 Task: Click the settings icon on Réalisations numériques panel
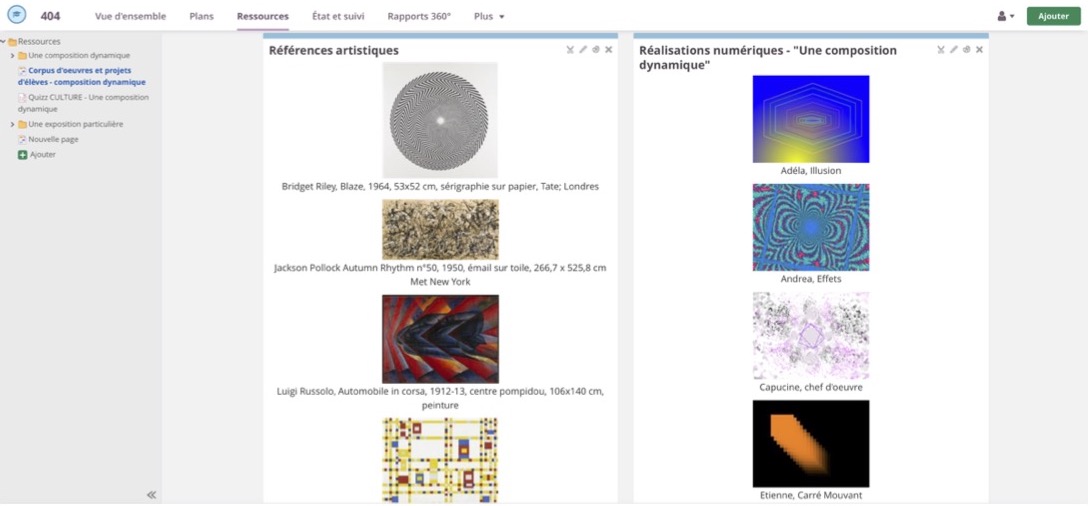point(966,50)
